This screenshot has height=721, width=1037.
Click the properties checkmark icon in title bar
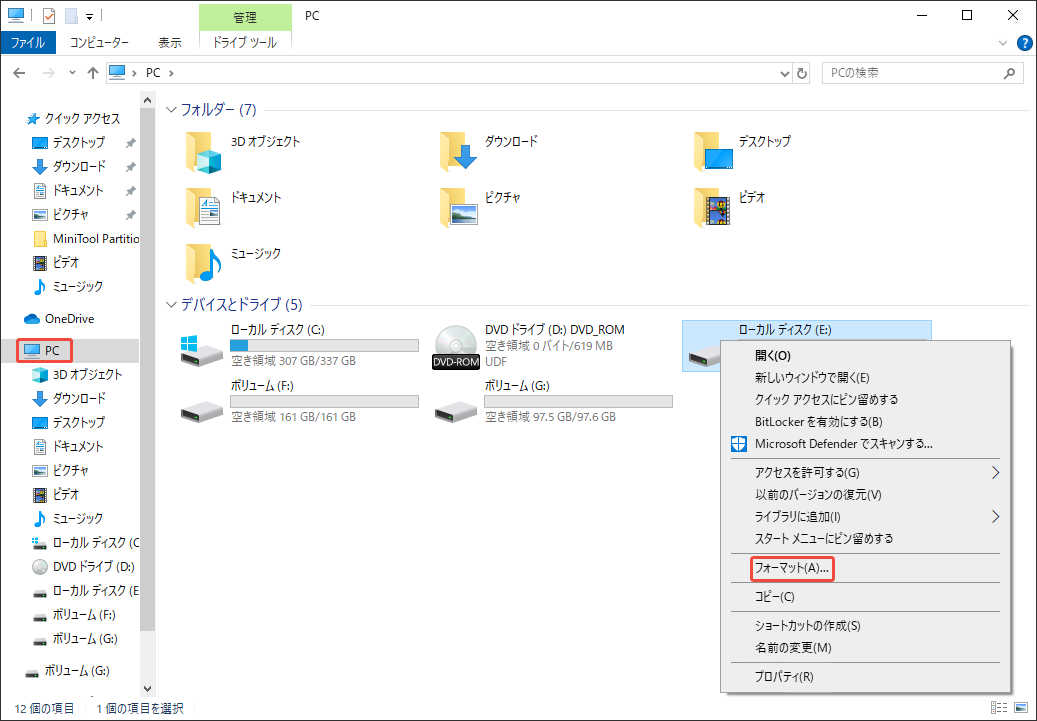49,15
